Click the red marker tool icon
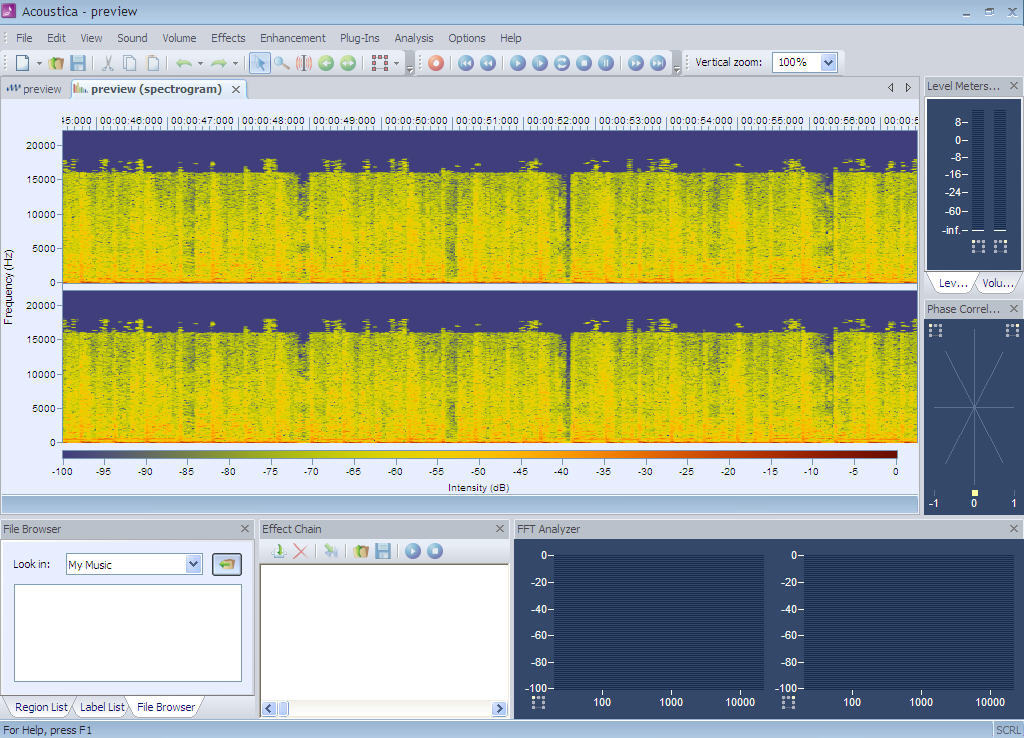 [304, 63]
